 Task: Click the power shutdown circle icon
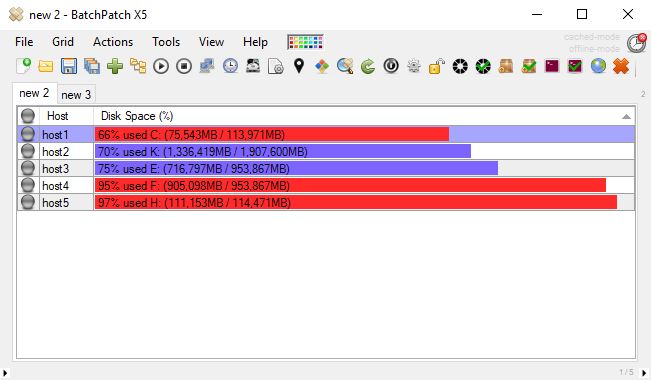click(391, 66)
